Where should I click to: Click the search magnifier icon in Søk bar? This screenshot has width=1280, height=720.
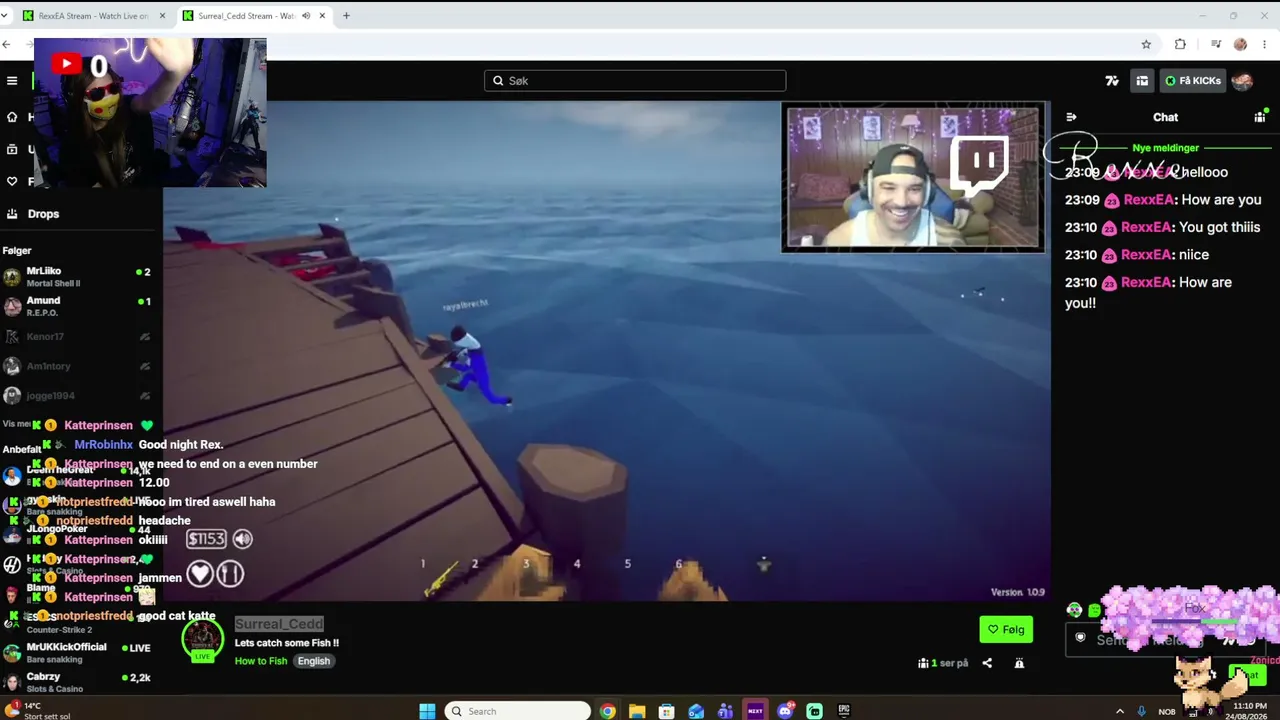pos(498,81)
